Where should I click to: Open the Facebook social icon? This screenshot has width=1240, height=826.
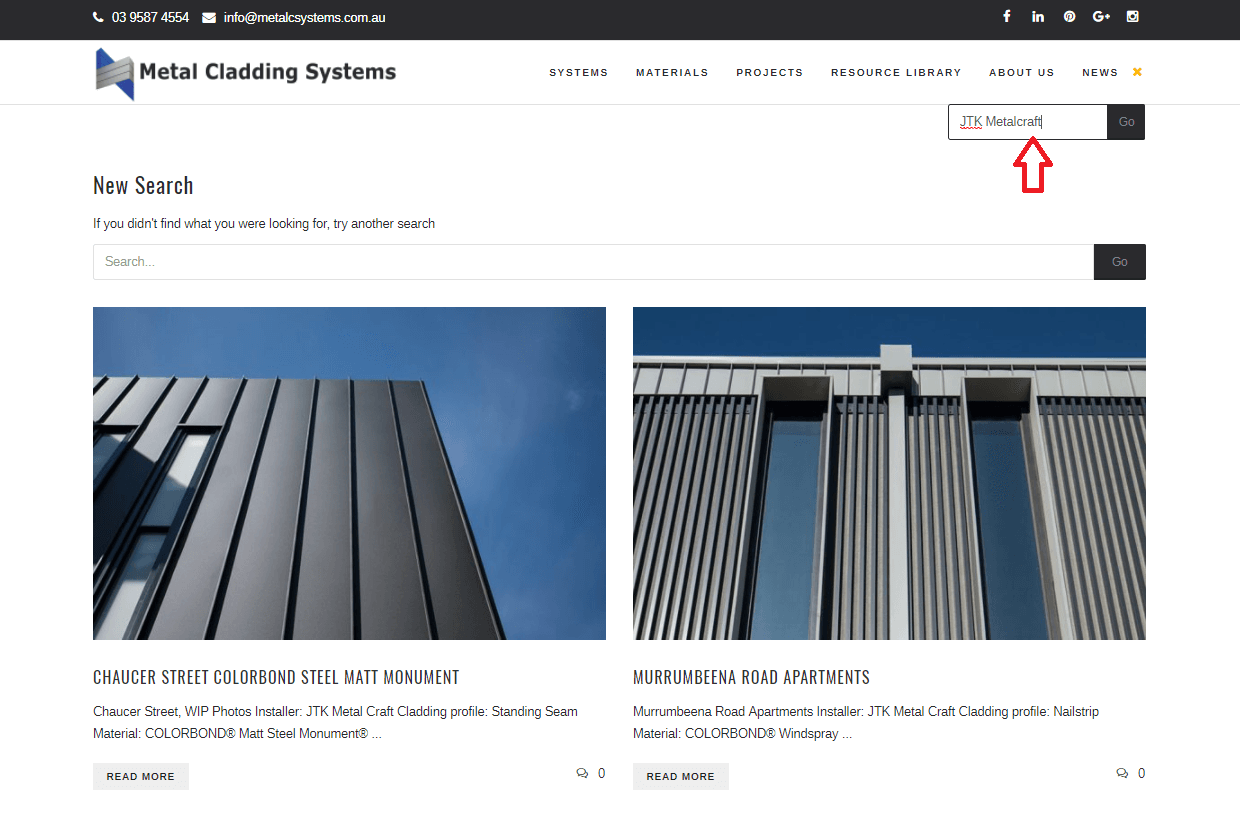[x=1007, y=16]
